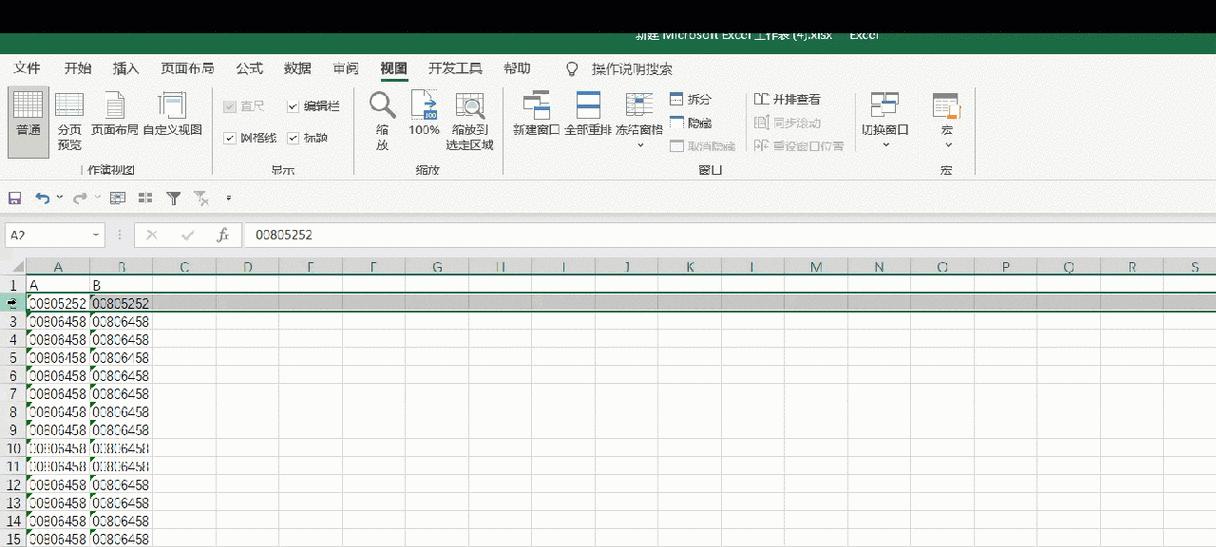Select cell A1 with header text A
Viewport: 1216px width, 547px height.
click(x=58, y=285)
